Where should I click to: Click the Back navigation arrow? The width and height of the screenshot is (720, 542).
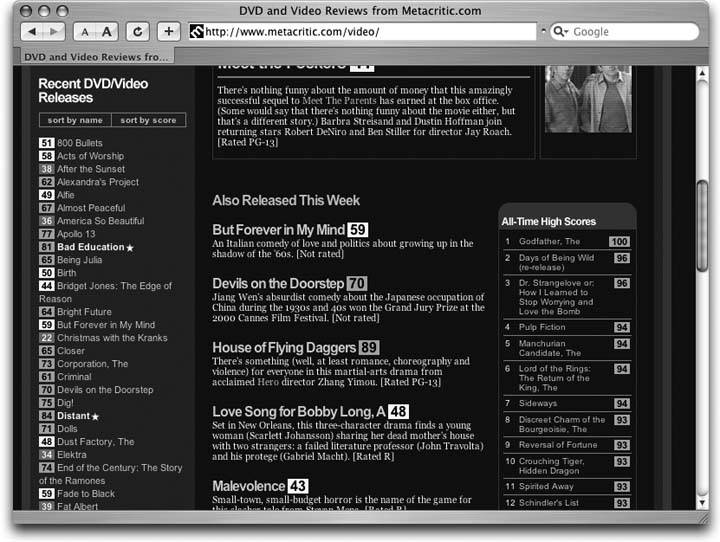click(31, 32)
